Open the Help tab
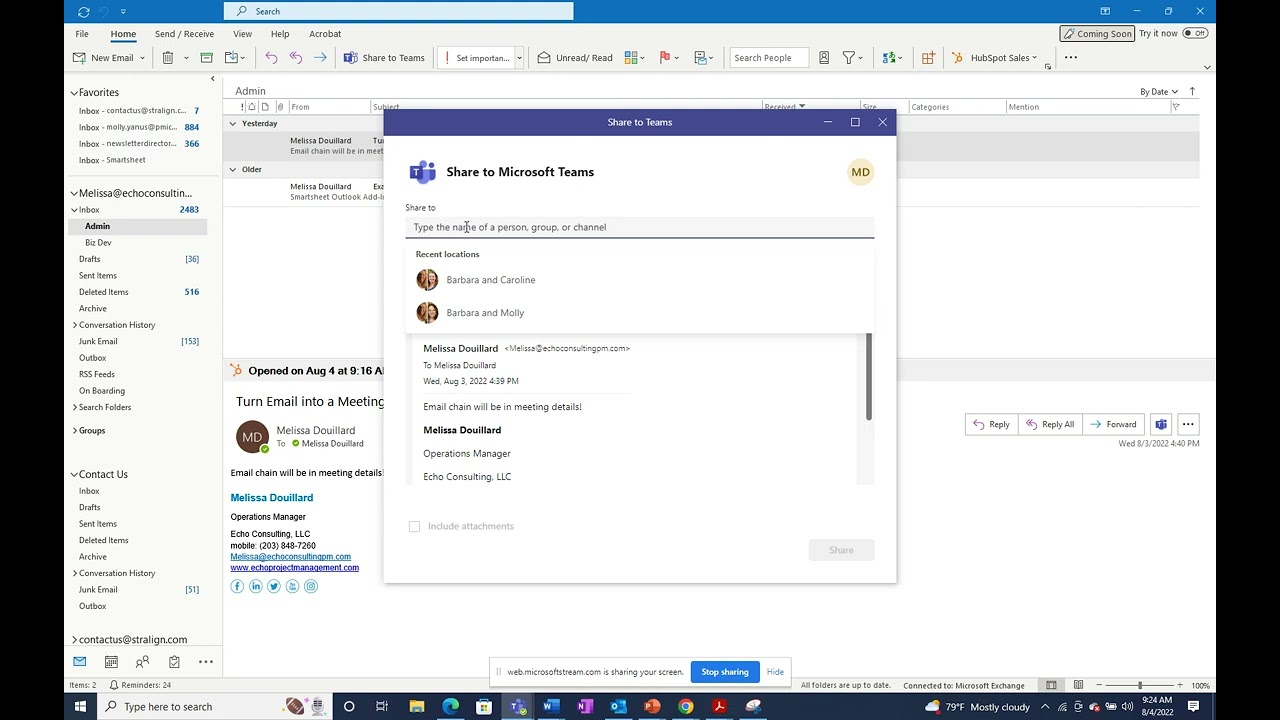This screenshot has height=720, width=1280. (280, 34)
